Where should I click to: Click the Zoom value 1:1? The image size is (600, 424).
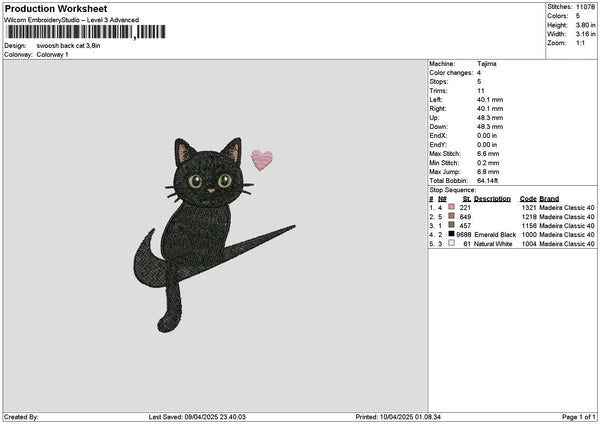pyautogui.click(x=580, y=43)
